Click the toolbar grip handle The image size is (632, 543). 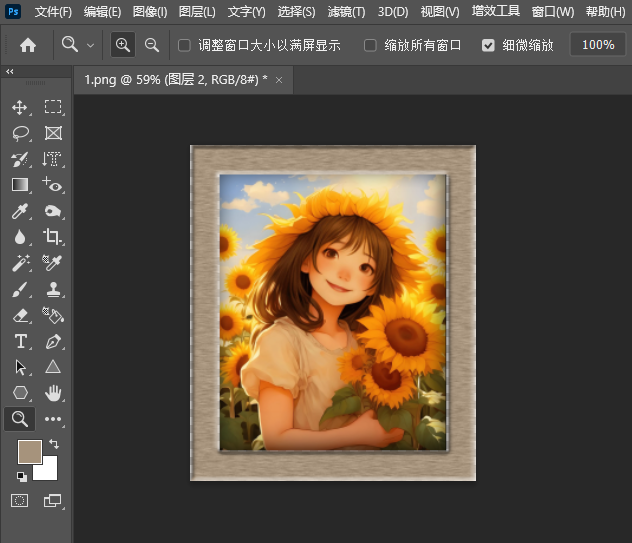(35, 83)
